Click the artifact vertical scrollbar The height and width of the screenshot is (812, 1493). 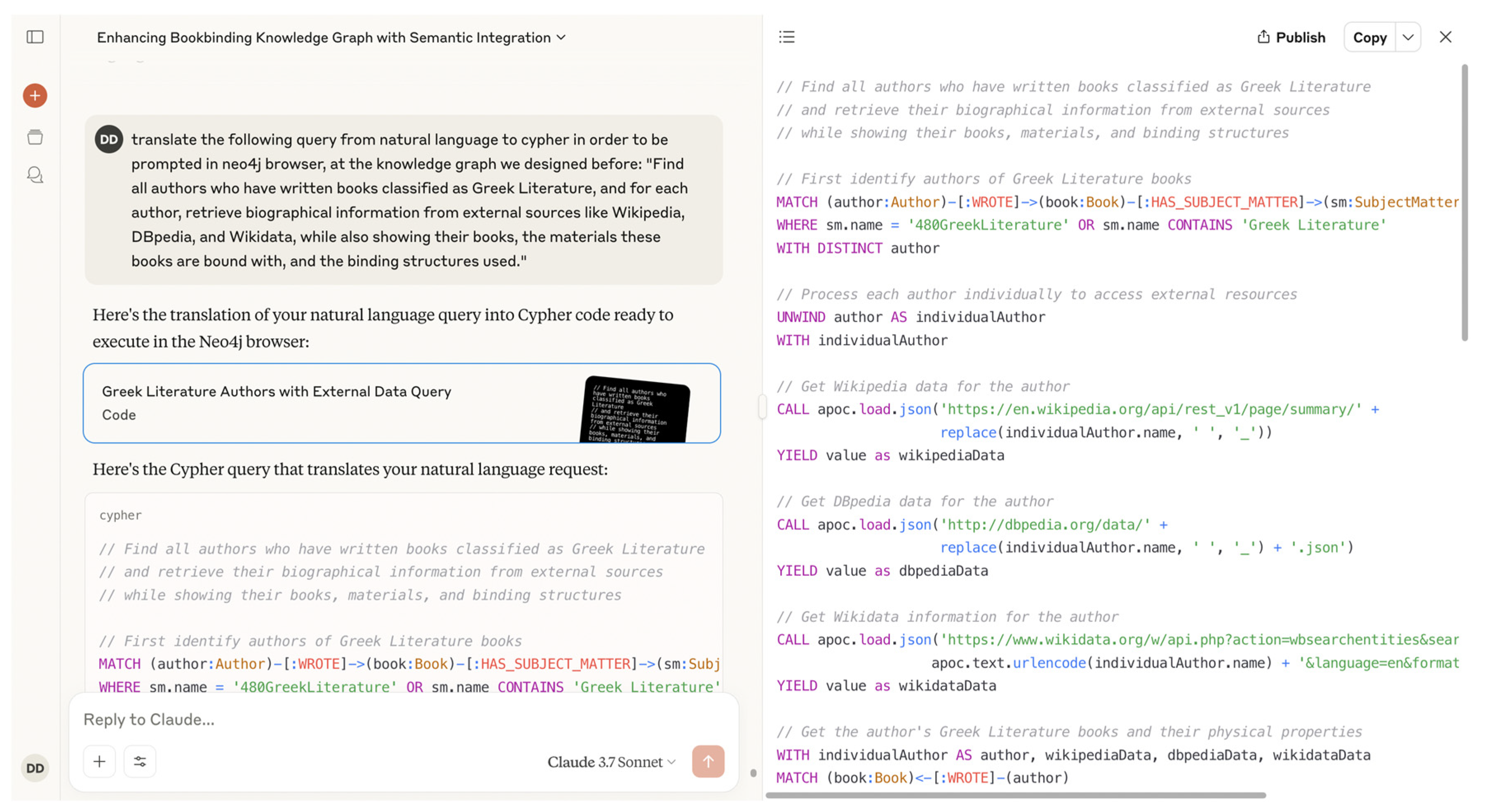[x=1465, y=203]
